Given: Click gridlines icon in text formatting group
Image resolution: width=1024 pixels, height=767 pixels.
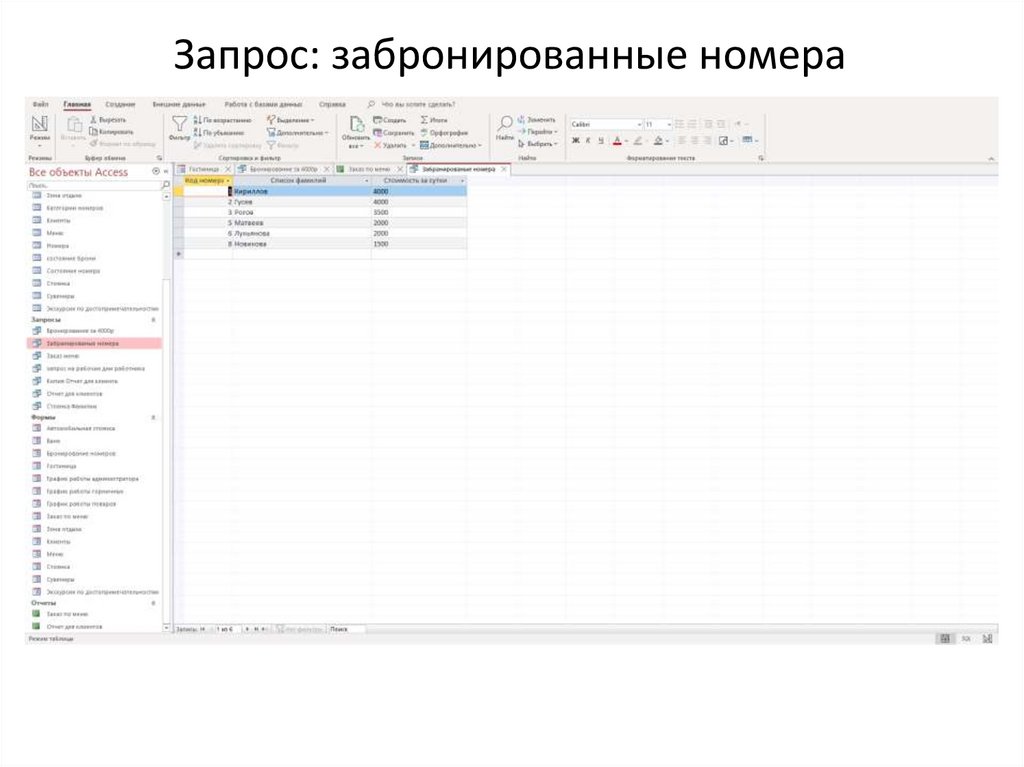Looking at the screenshot, I should point(747,140).
